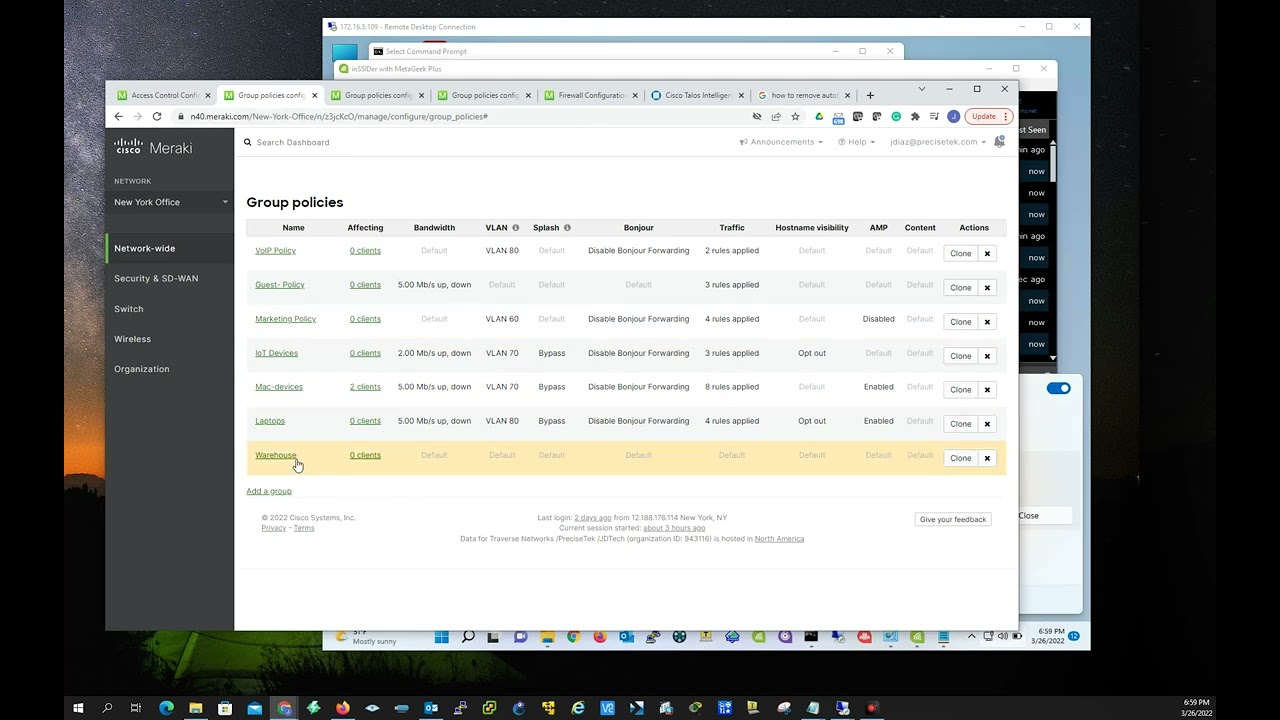
Task: Open the IoT Devices policy link
Action: (276, 353)
